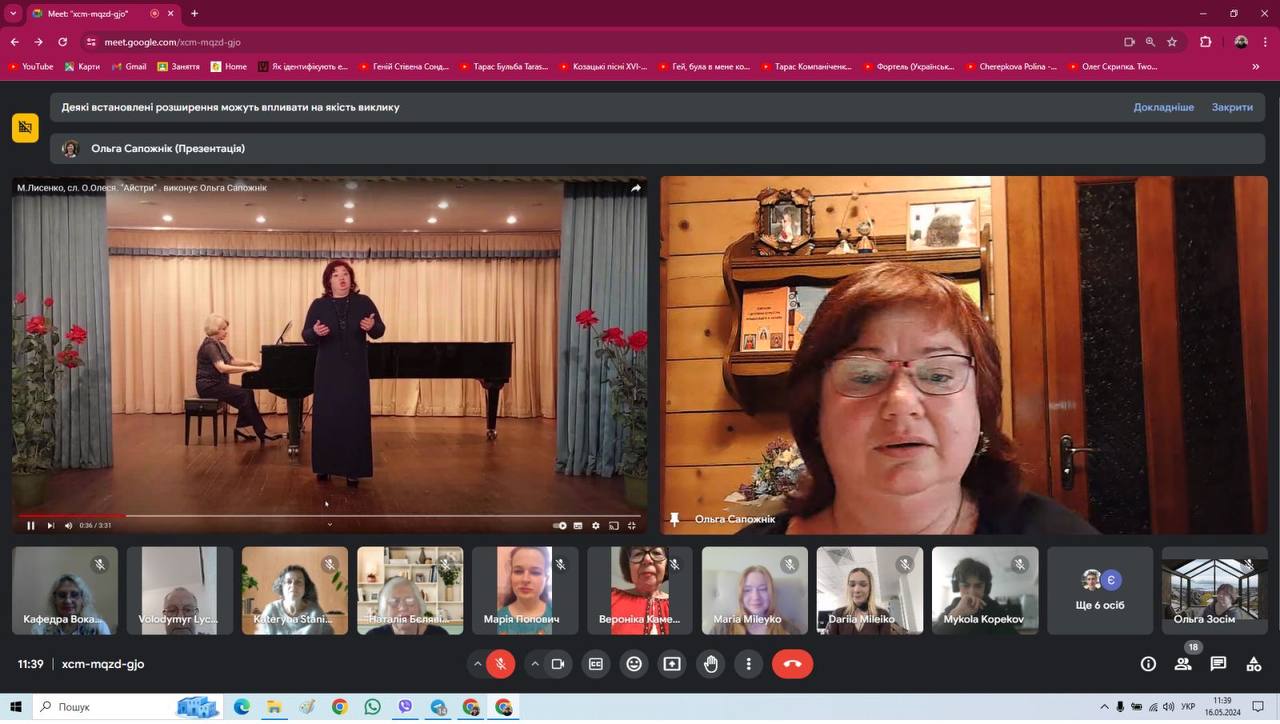This screenshot has height=724, width=1280.
Task: Toggle YouTube autoplay switch
Action: point(560,525)
